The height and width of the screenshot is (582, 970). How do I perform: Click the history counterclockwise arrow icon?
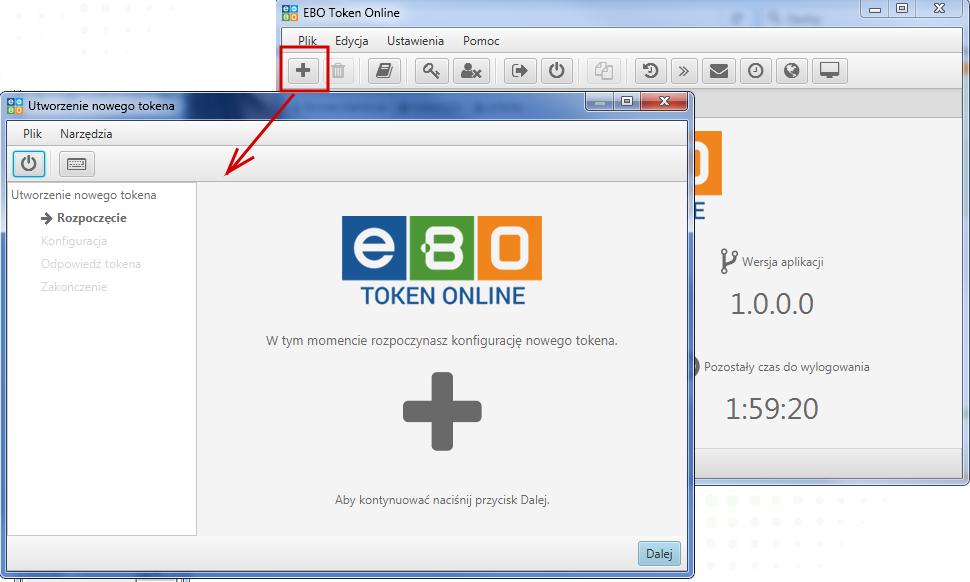click(650, 71)
